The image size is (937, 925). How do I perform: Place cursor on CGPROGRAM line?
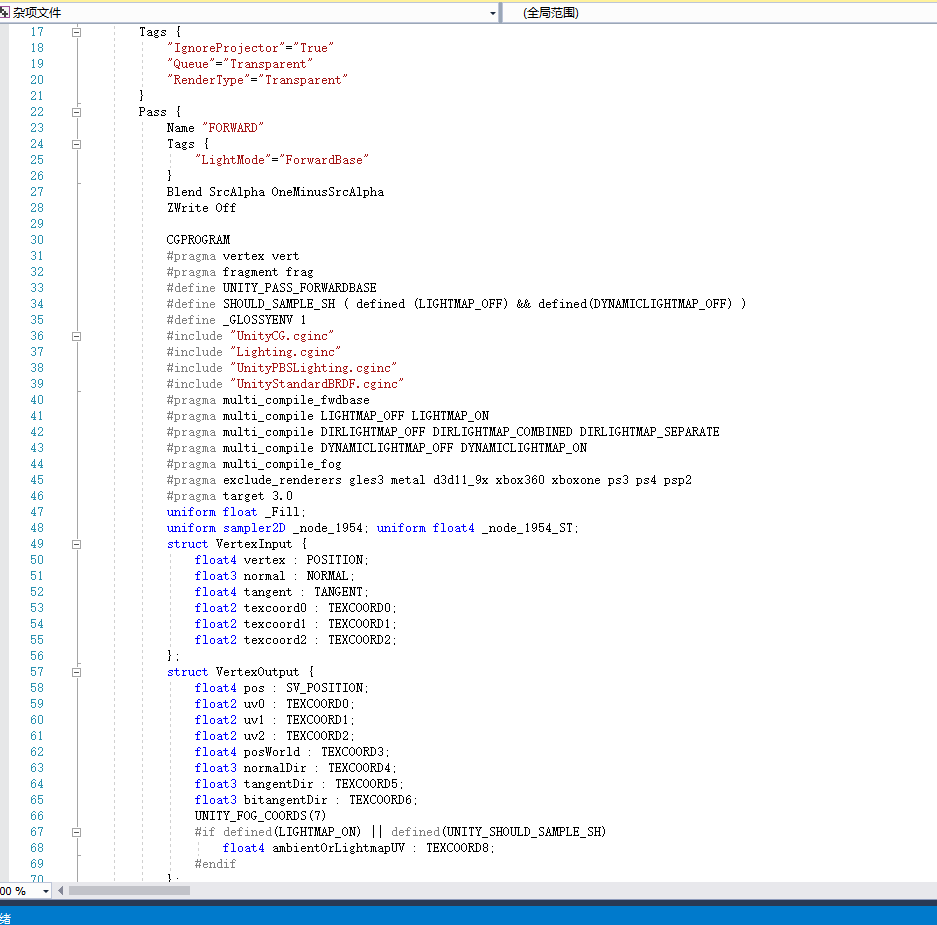tap(198, 240)
